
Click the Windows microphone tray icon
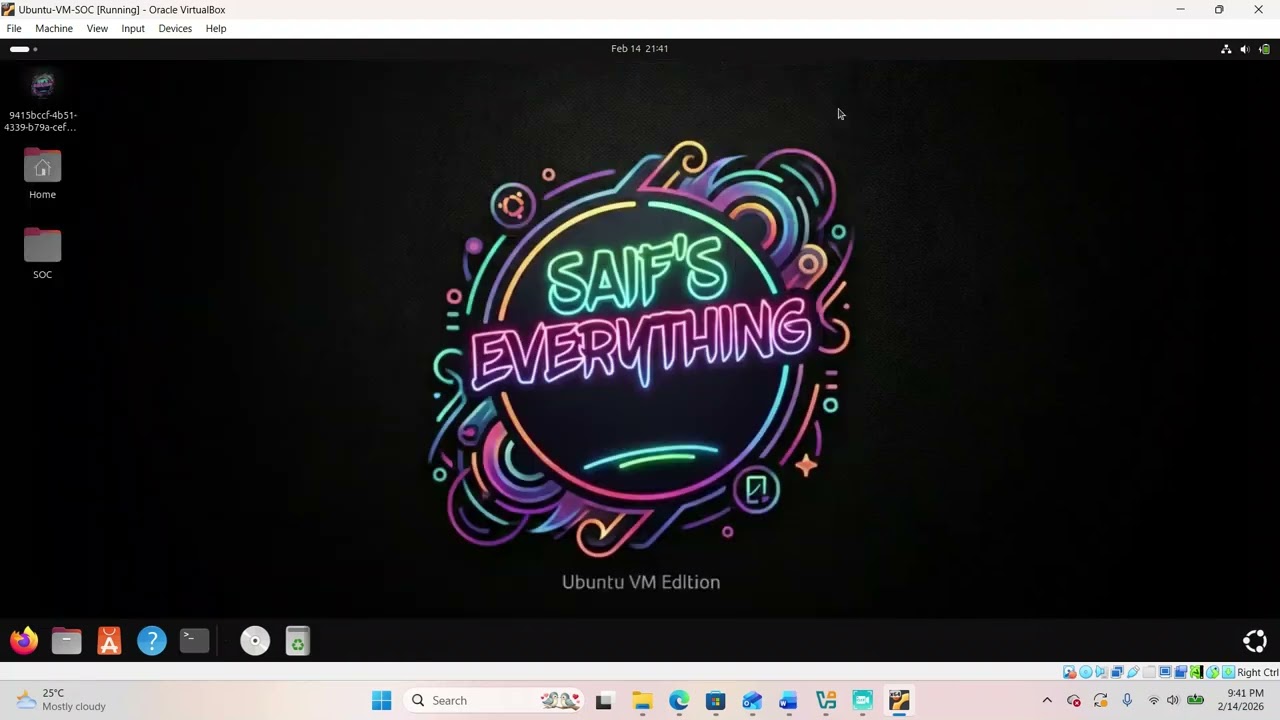click(x=1127, y=700)
